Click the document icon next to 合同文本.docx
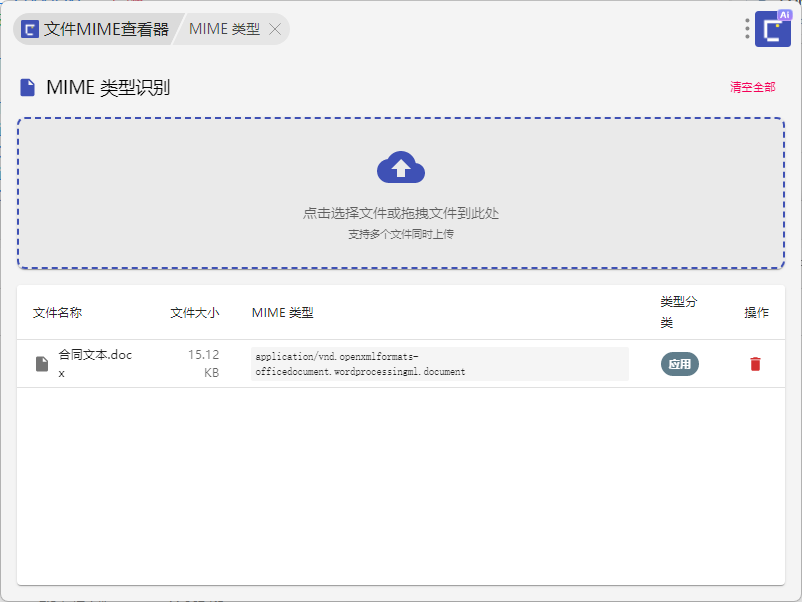Screen dimensions: 802x602 [42, 364]
